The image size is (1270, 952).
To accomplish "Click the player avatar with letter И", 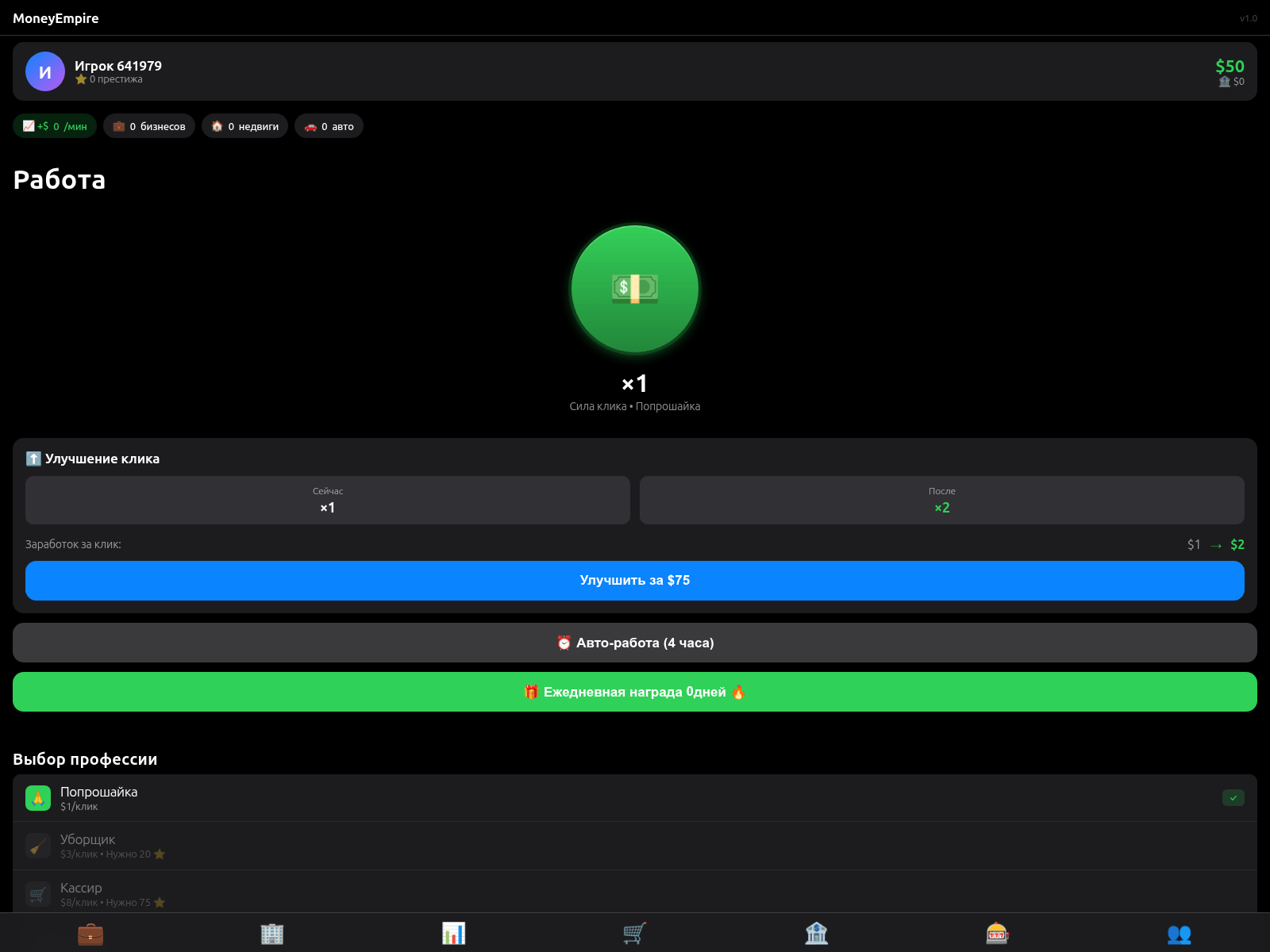I will point(45,71).
